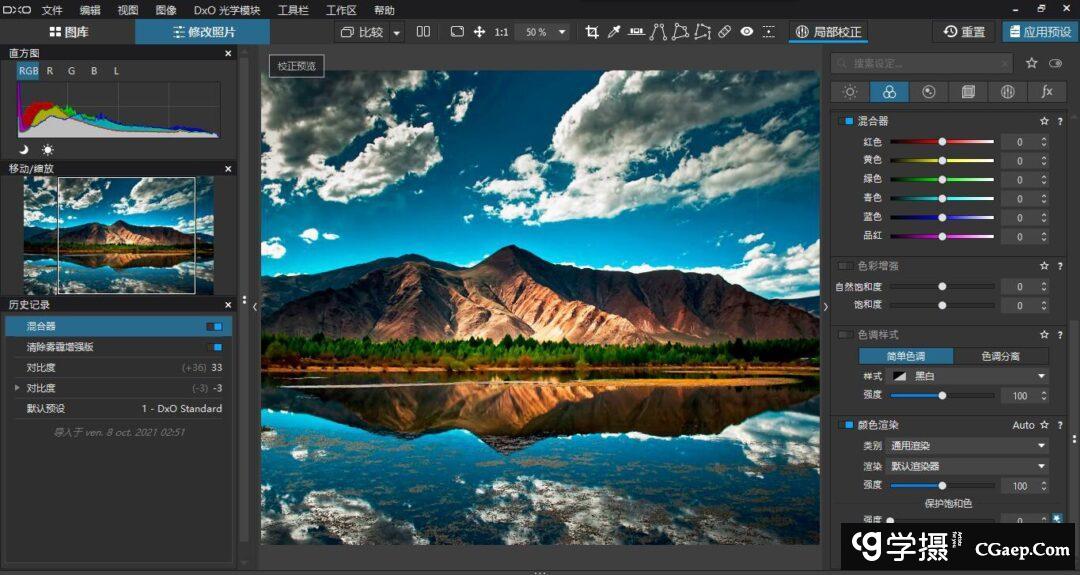Image resolution: width=1080 pixels, height=575 pixels.
Task: Select the horizon leveling tool
Action: 636,32
